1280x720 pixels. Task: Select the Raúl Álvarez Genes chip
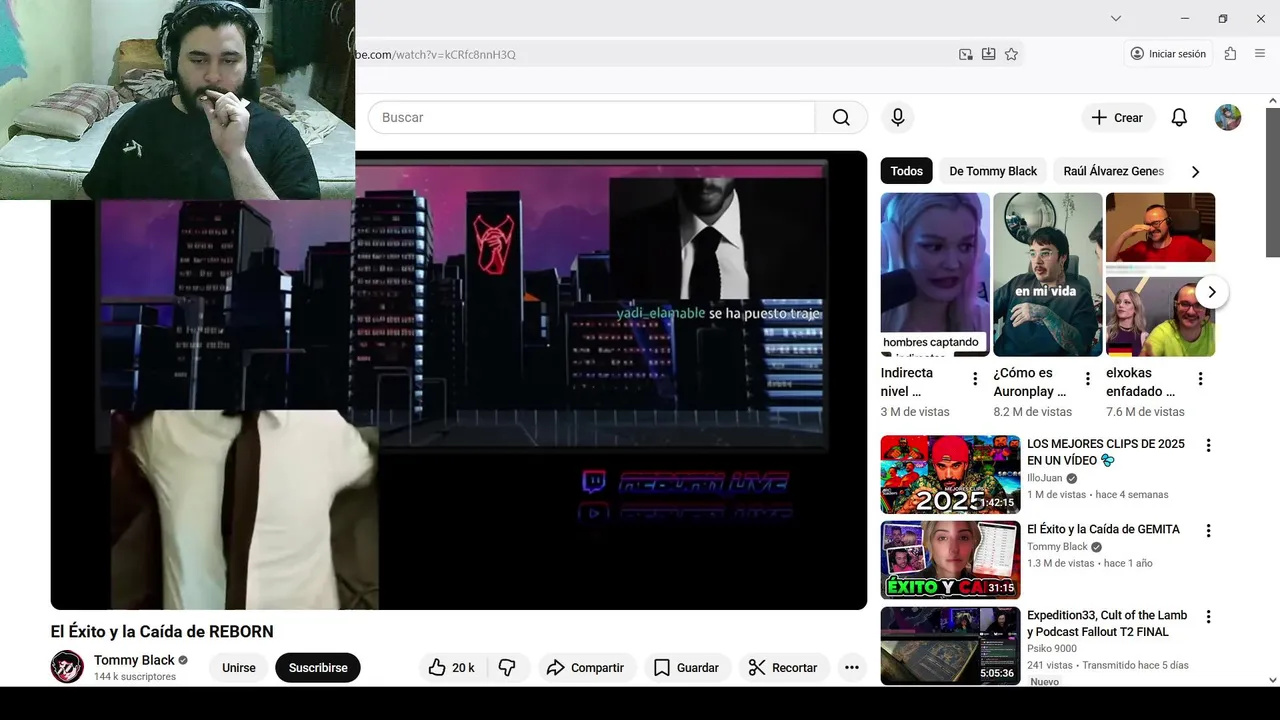point(1113,171)
